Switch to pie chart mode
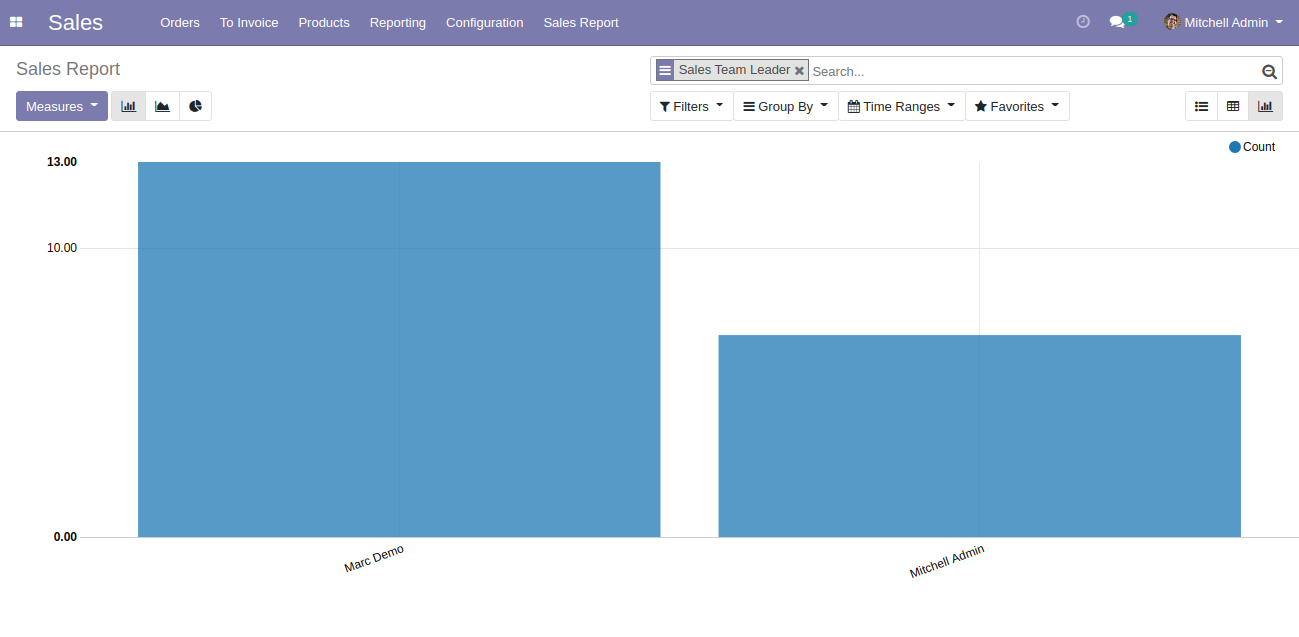This screenshot has height=637, width=1299. click(195, 106)
